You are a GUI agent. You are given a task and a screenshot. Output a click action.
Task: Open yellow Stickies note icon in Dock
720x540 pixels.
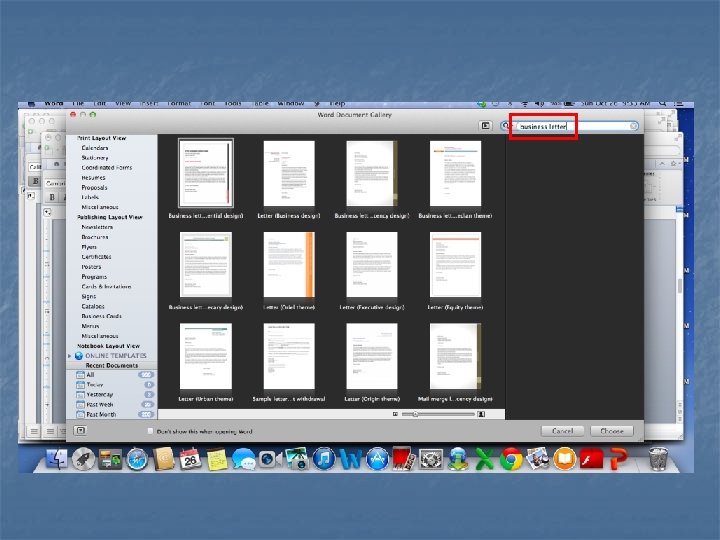[x=217, y=459]
